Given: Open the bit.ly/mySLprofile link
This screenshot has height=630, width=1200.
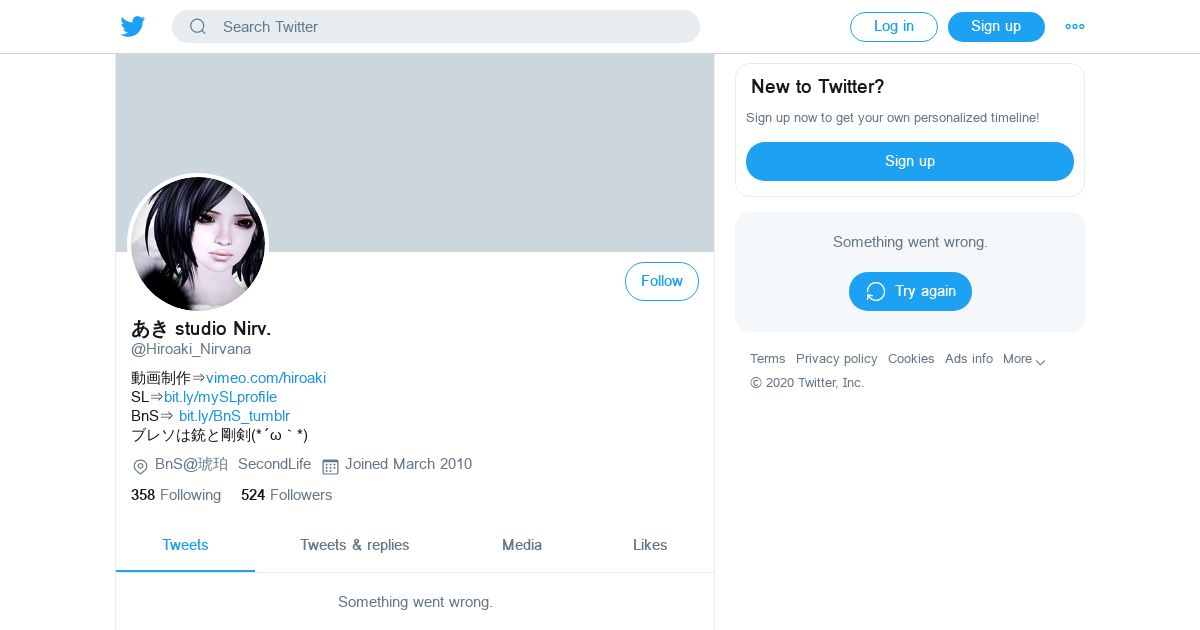Looking at the screenshot, I should pos(220,397).
